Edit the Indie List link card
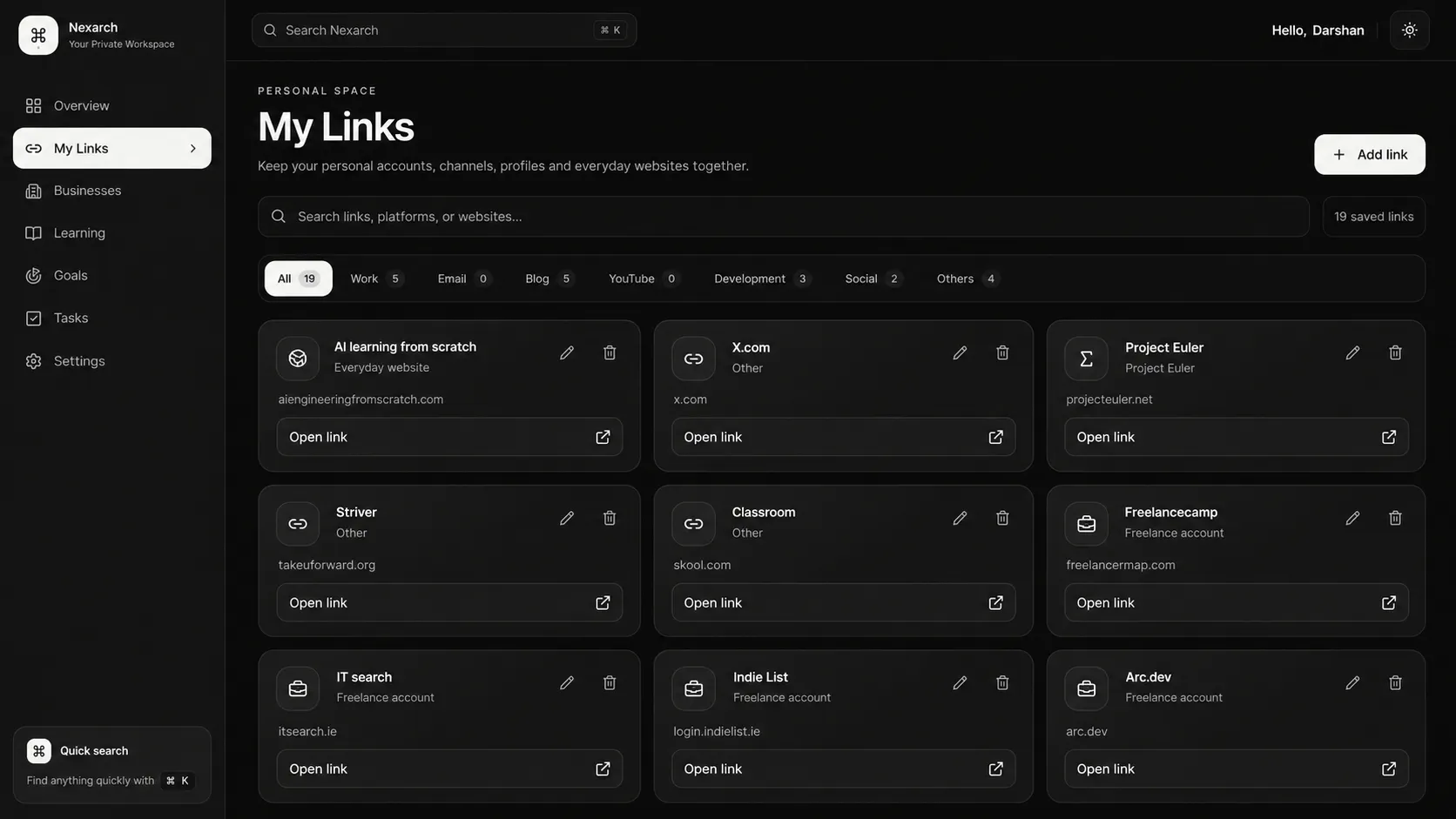The width and height of the screenshot is (1456, 819). (x=960, y=683)
